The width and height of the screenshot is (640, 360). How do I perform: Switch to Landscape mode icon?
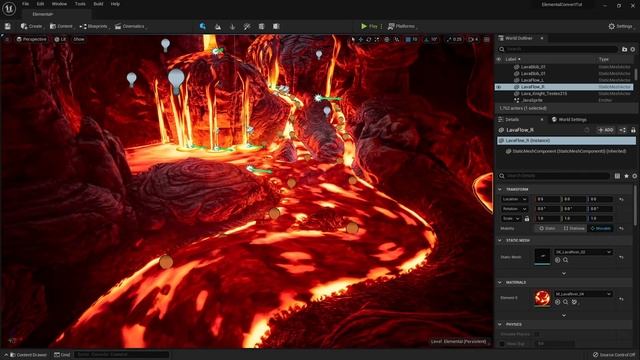coord(218,26)
